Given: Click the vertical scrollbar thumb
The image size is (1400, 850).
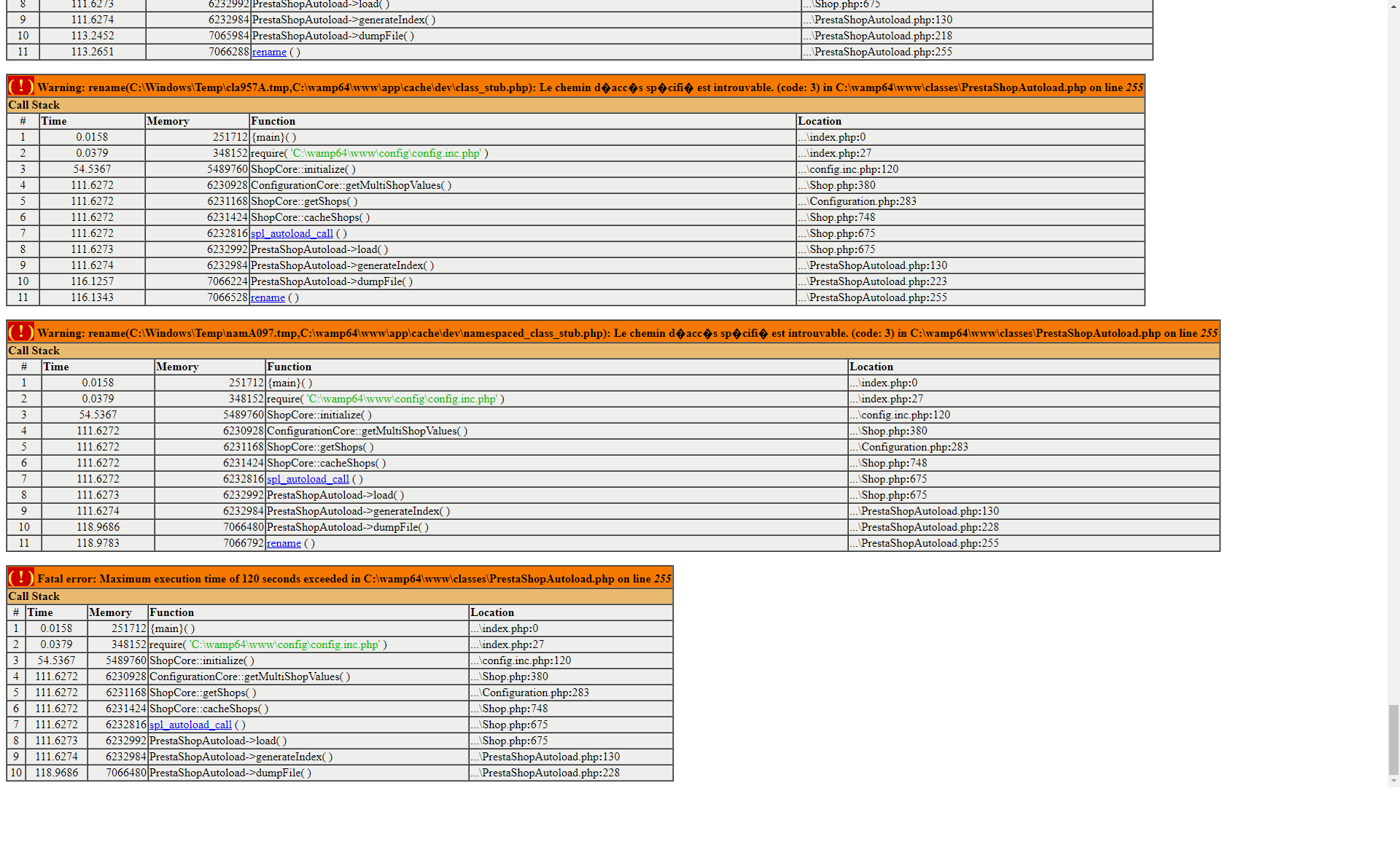Looking at the screenshot, I should pyautogui.click(x=1393, y=739).
